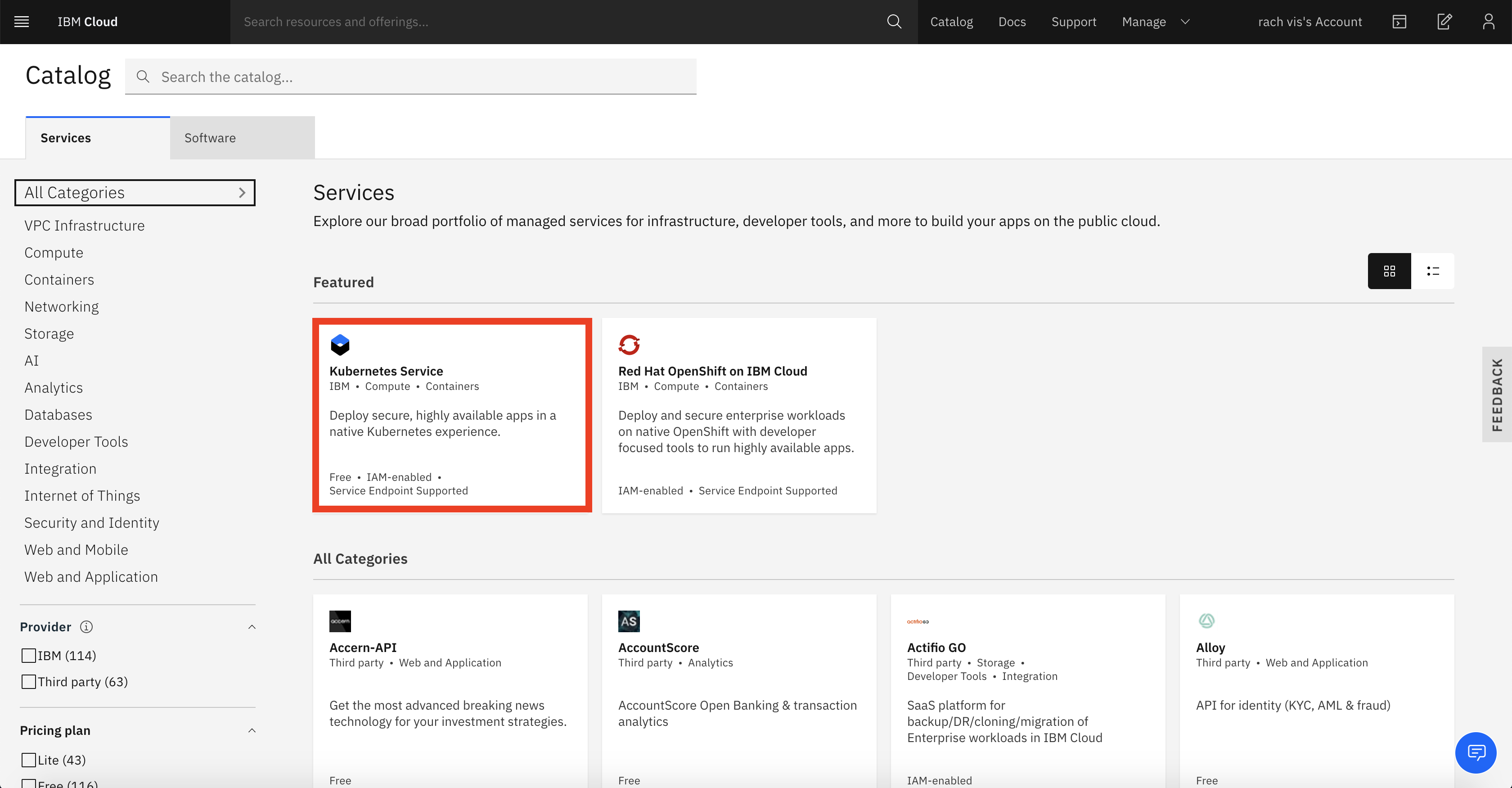Enable the Lite pricing plan filter
Image resolution: width=1512 pixels, height=788 pixels.
click(x=28, y=760)
